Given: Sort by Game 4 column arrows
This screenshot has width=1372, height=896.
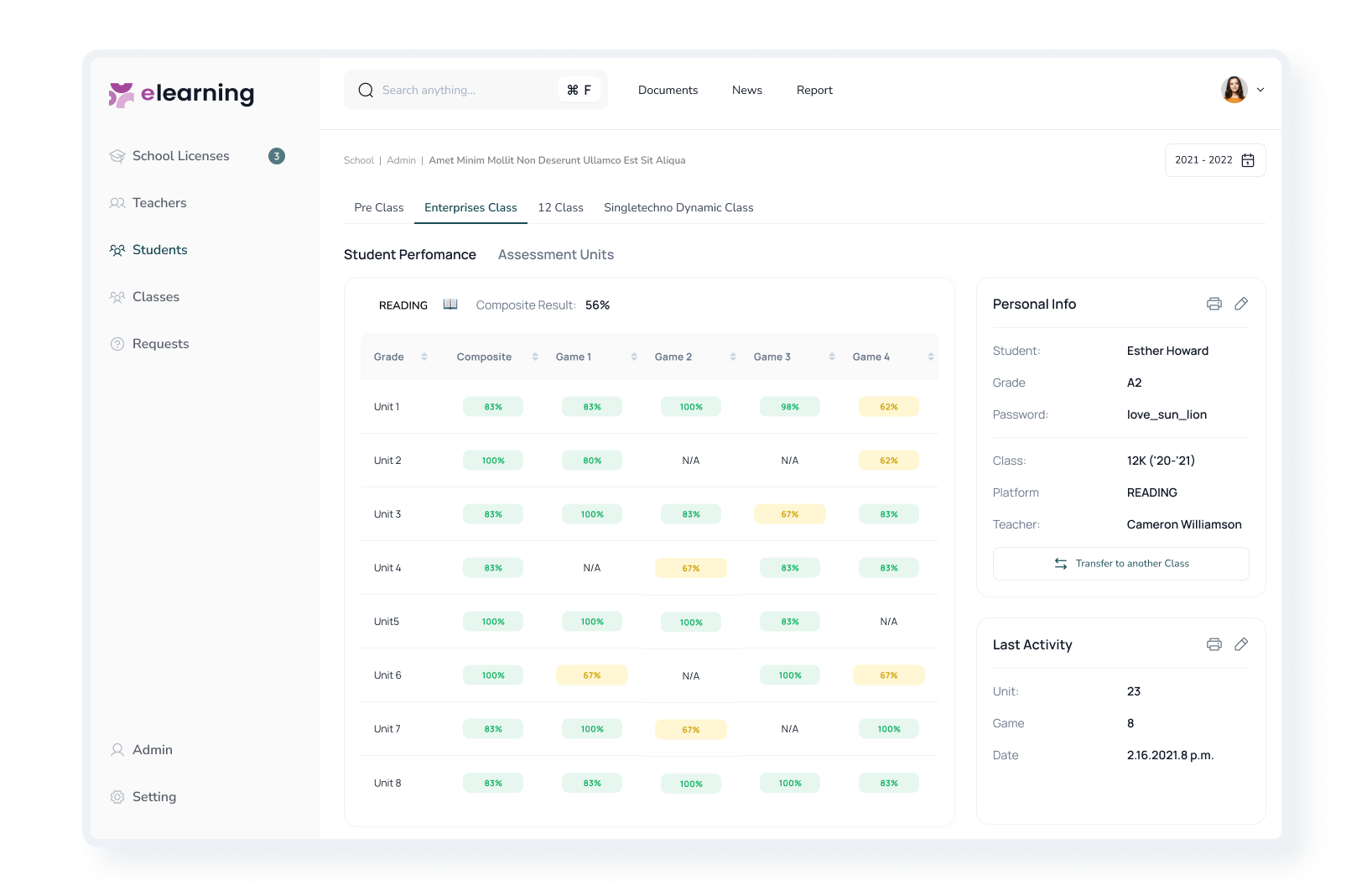Looking at the screenshot, I should (931, 357).
